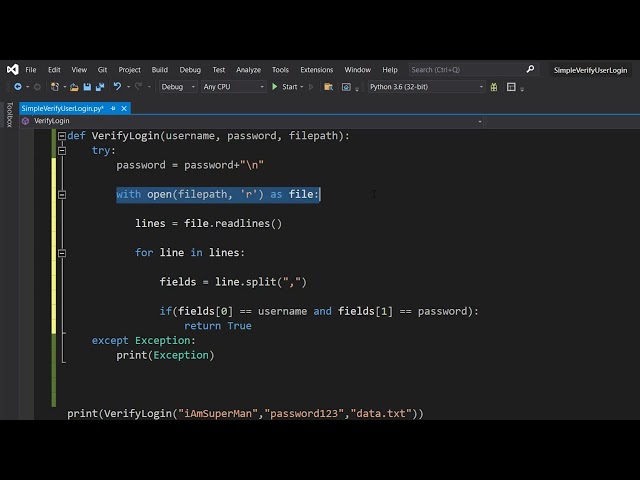
Task: Click the Redo icon
Action: tap(139, 86)
